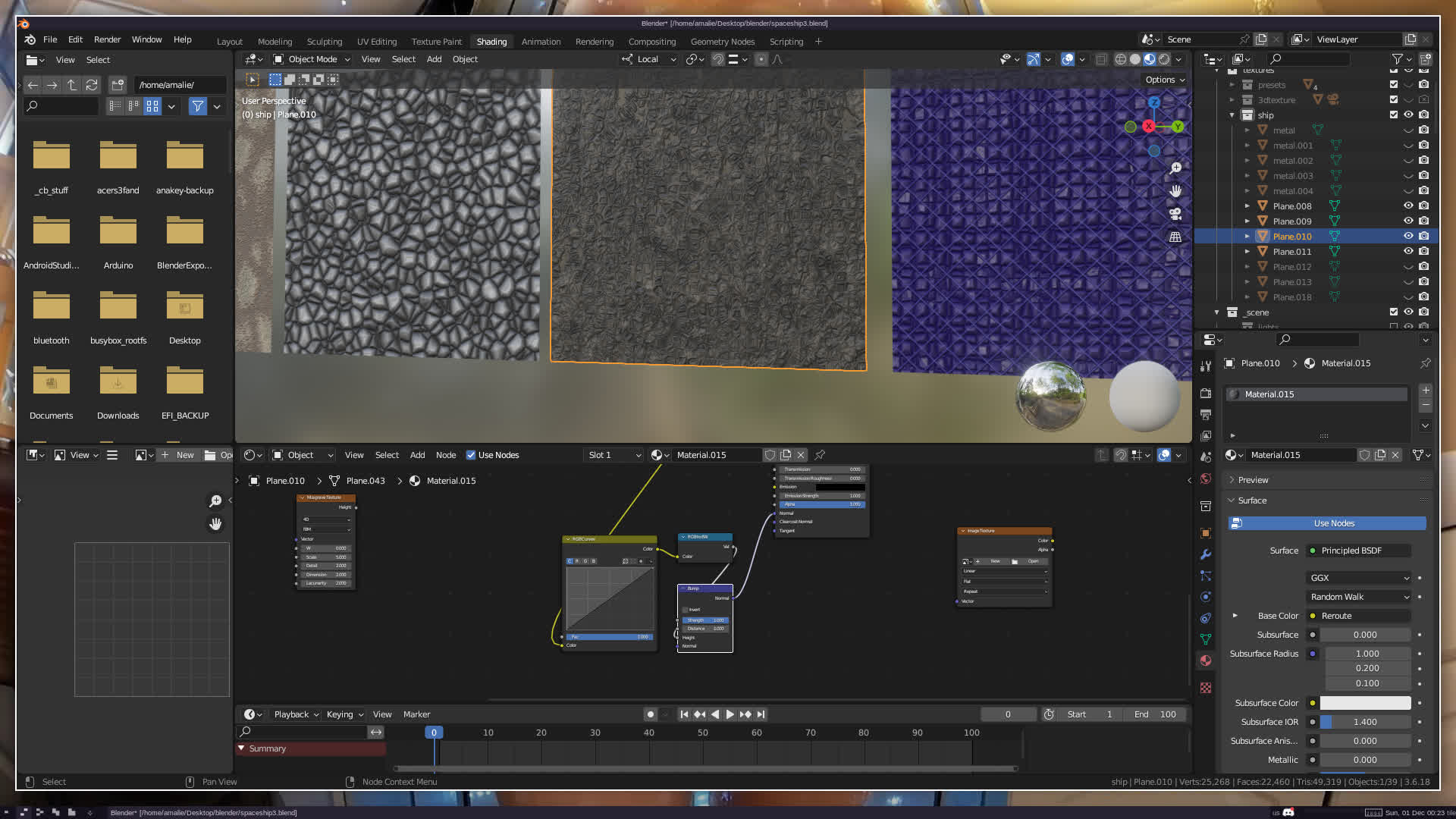Hide Plane.010 with its eye icon

1408,237
